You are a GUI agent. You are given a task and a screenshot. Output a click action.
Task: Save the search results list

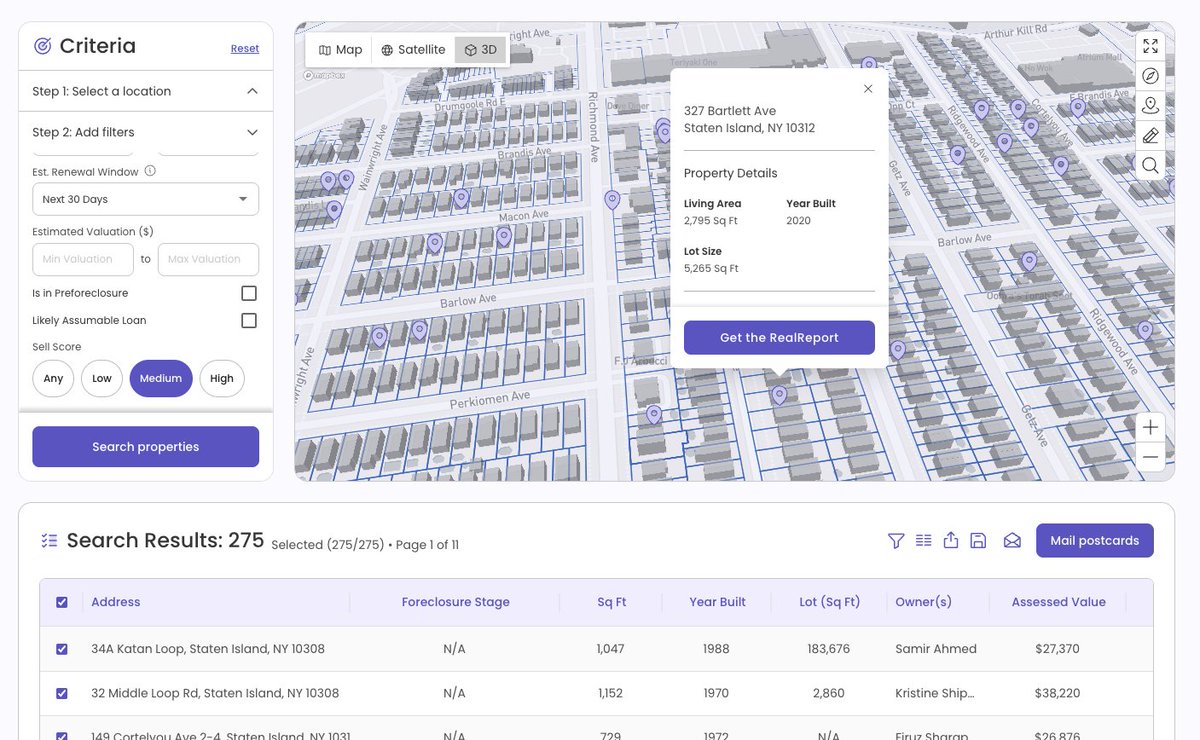click(978, 541)
